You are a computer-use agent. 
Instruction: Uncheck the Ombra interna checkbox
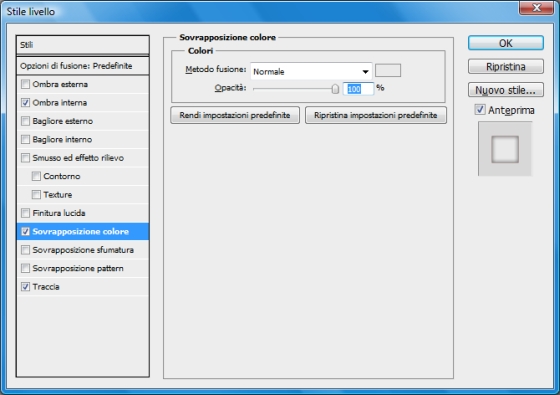click(x=25, y=103)
